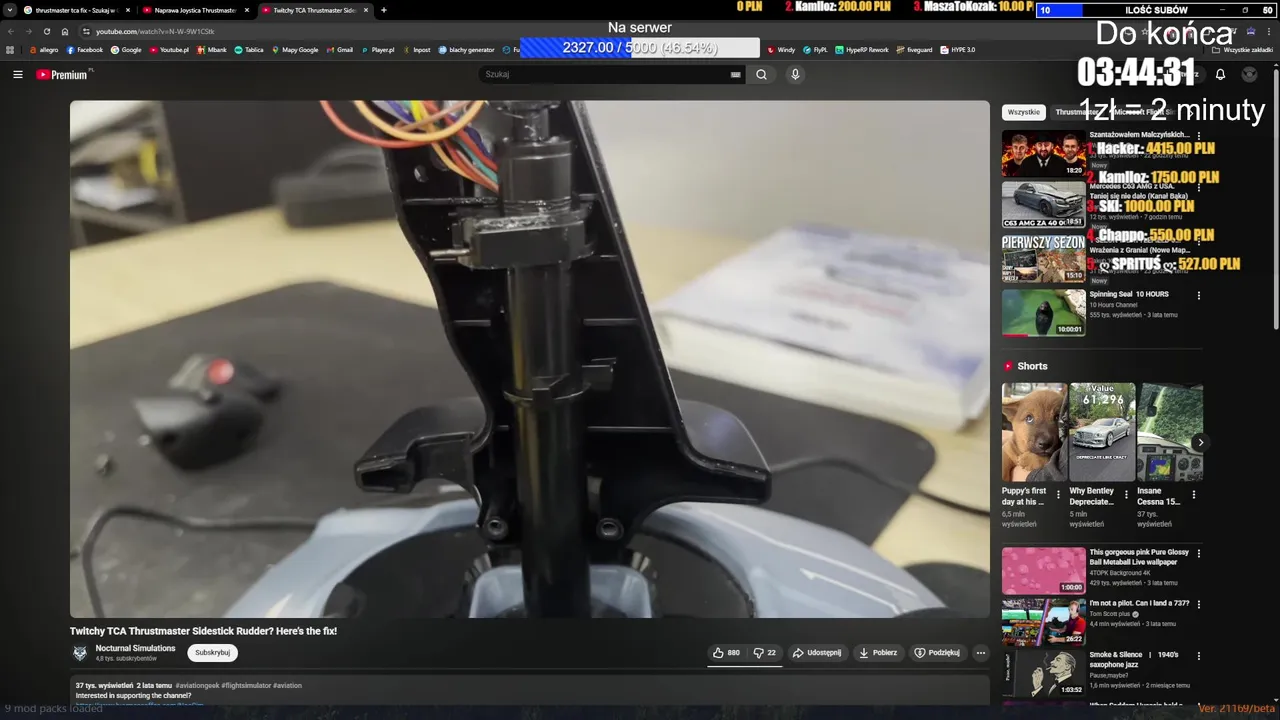Share video via Udostępnij button

(817, 653)
